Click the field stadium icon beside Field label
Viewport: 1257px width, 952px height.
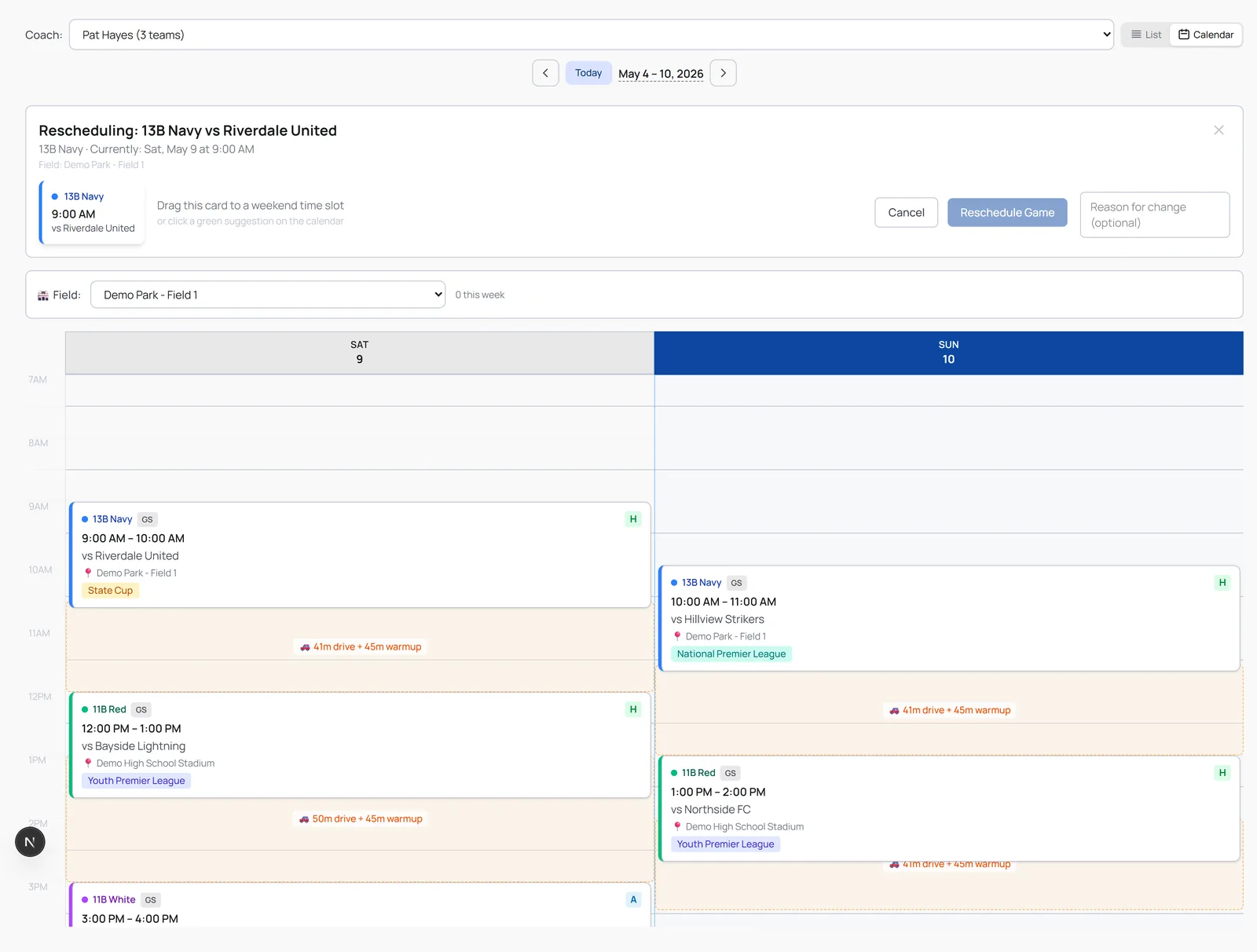(x=43, y=295)
